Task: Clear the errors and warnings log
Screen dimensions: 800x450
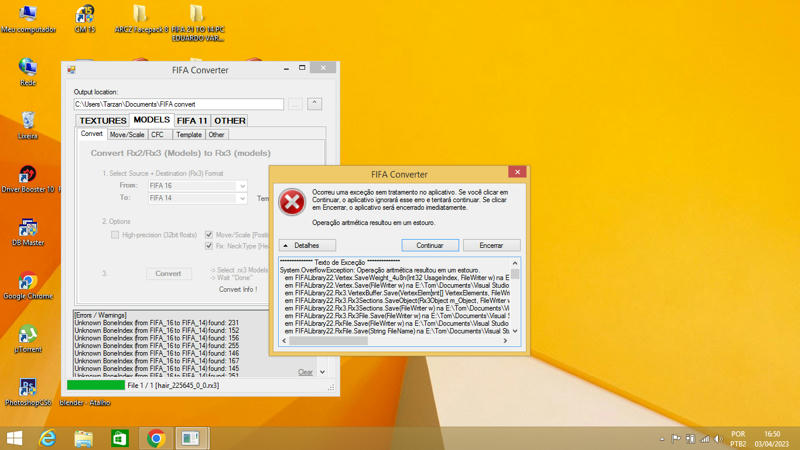Action: pyautogui.click(x=305, y=372)
